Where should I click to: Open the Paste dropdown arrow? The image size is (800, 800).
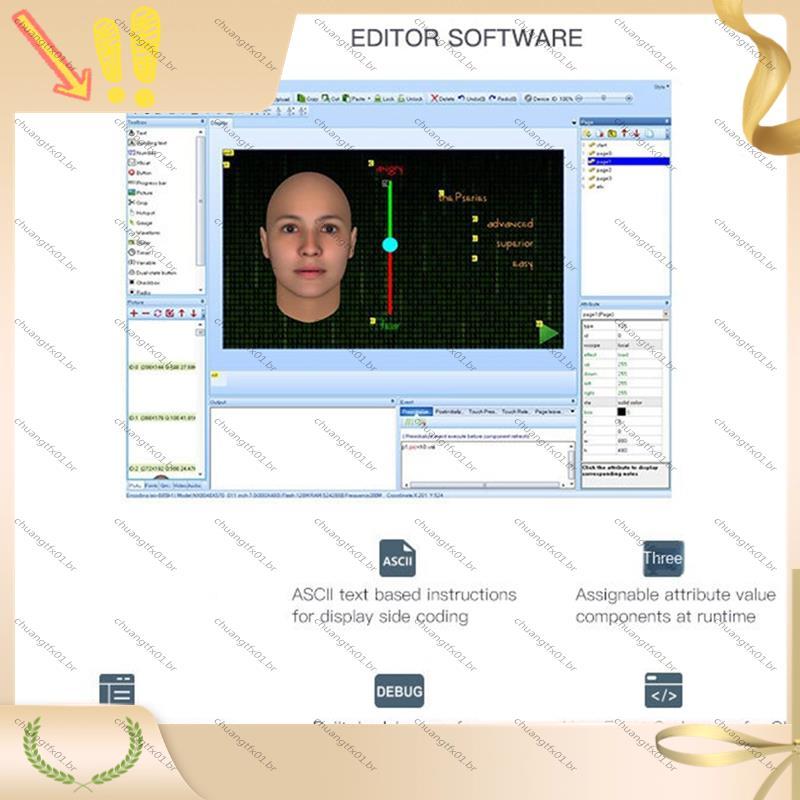[x=369, y=98]
